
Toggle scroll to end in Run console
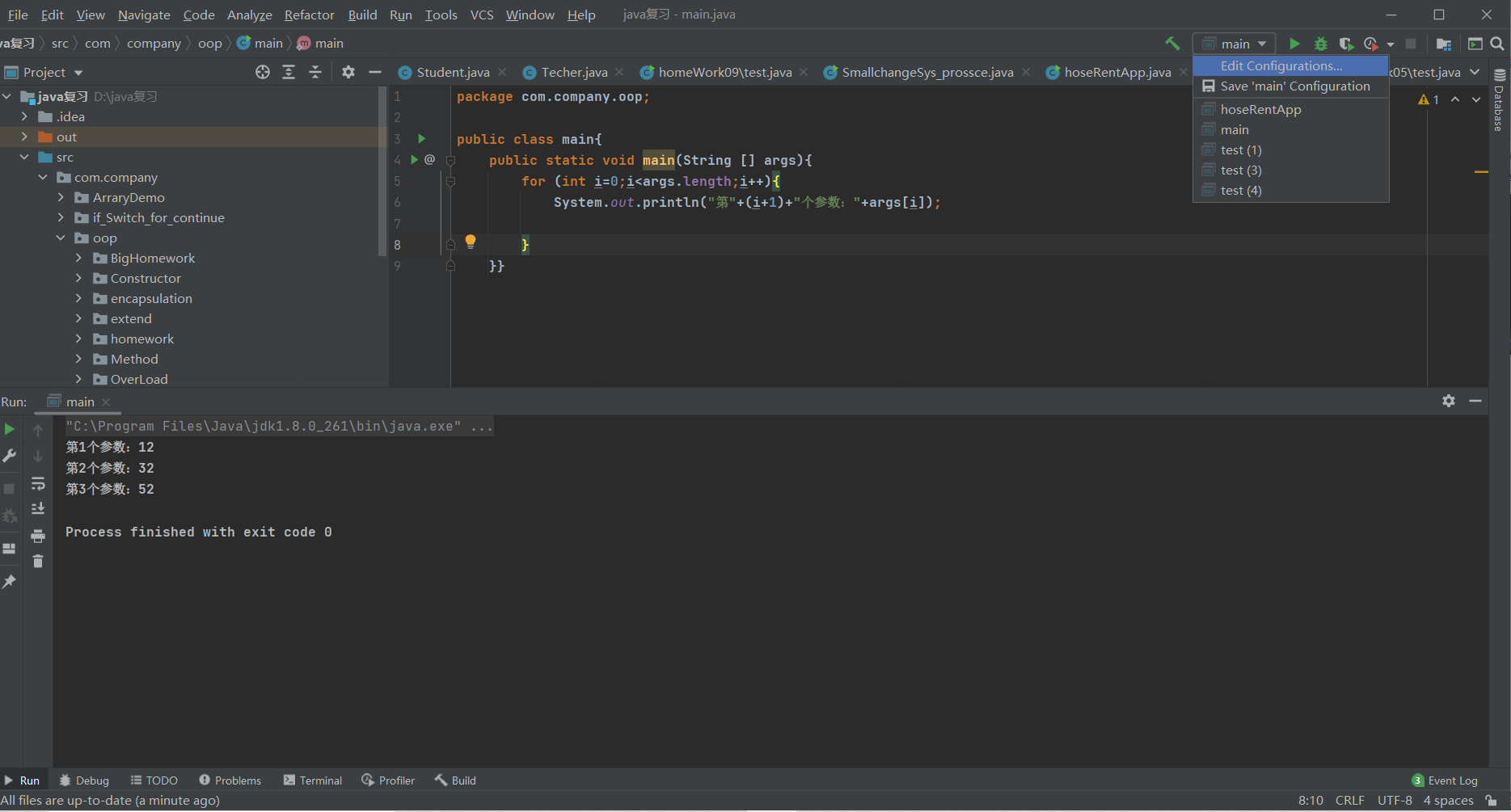pos(38,509)
